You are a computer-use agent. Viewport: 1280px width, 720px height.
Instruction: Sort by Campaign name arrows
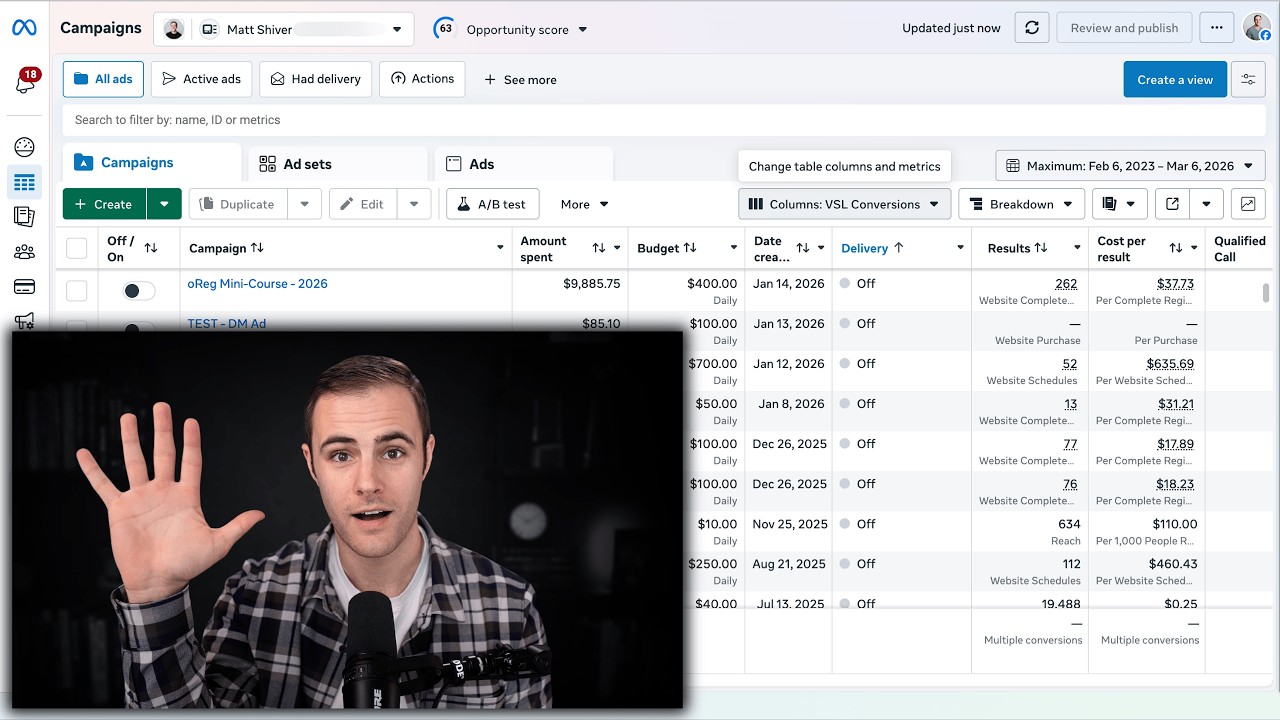pos(257,248)
